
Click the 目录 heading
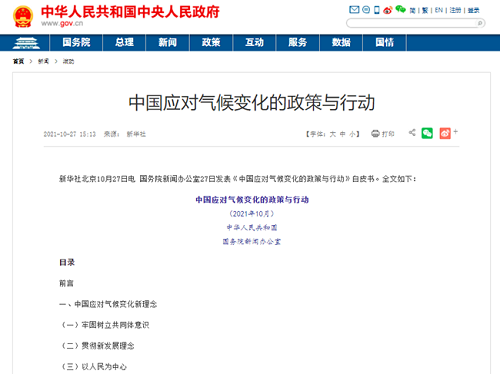coord(67,262)
